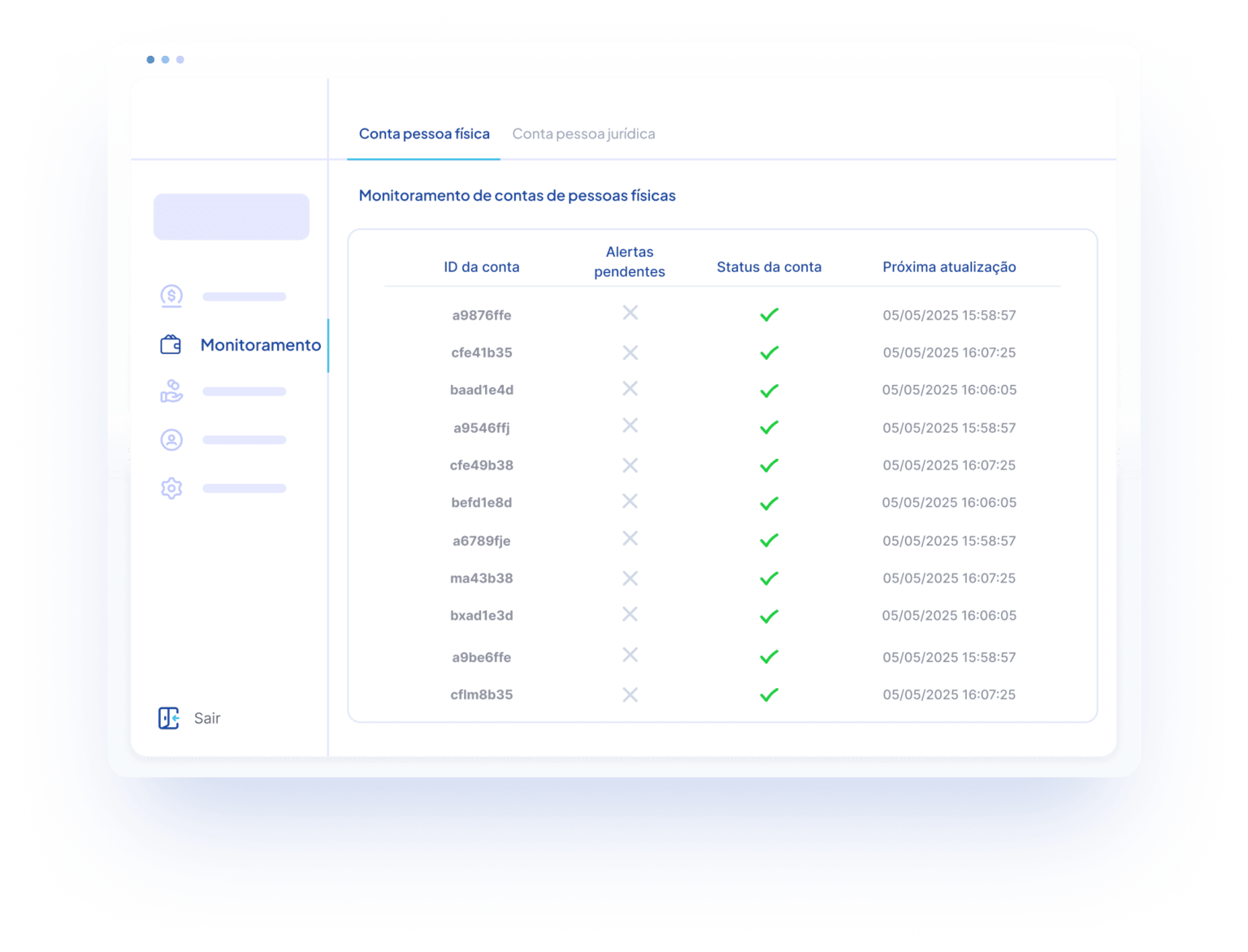The width and height of the screenshot is (1248, 952).
Task: Click green status check for baad1e4d
Action: point(769,390)
